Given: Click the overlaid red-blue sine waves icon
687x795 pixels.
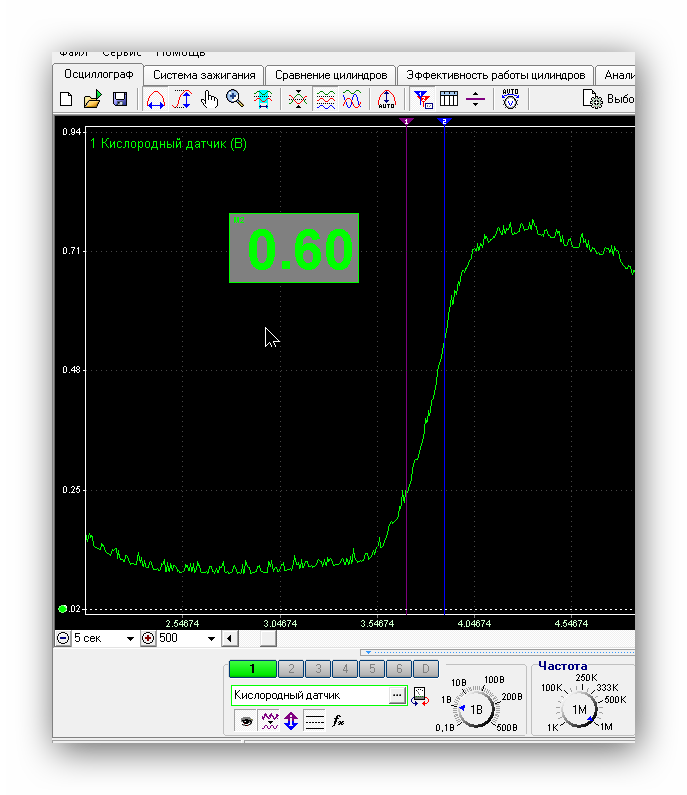Looking at the screenshot, I should [x=352, y=99].
